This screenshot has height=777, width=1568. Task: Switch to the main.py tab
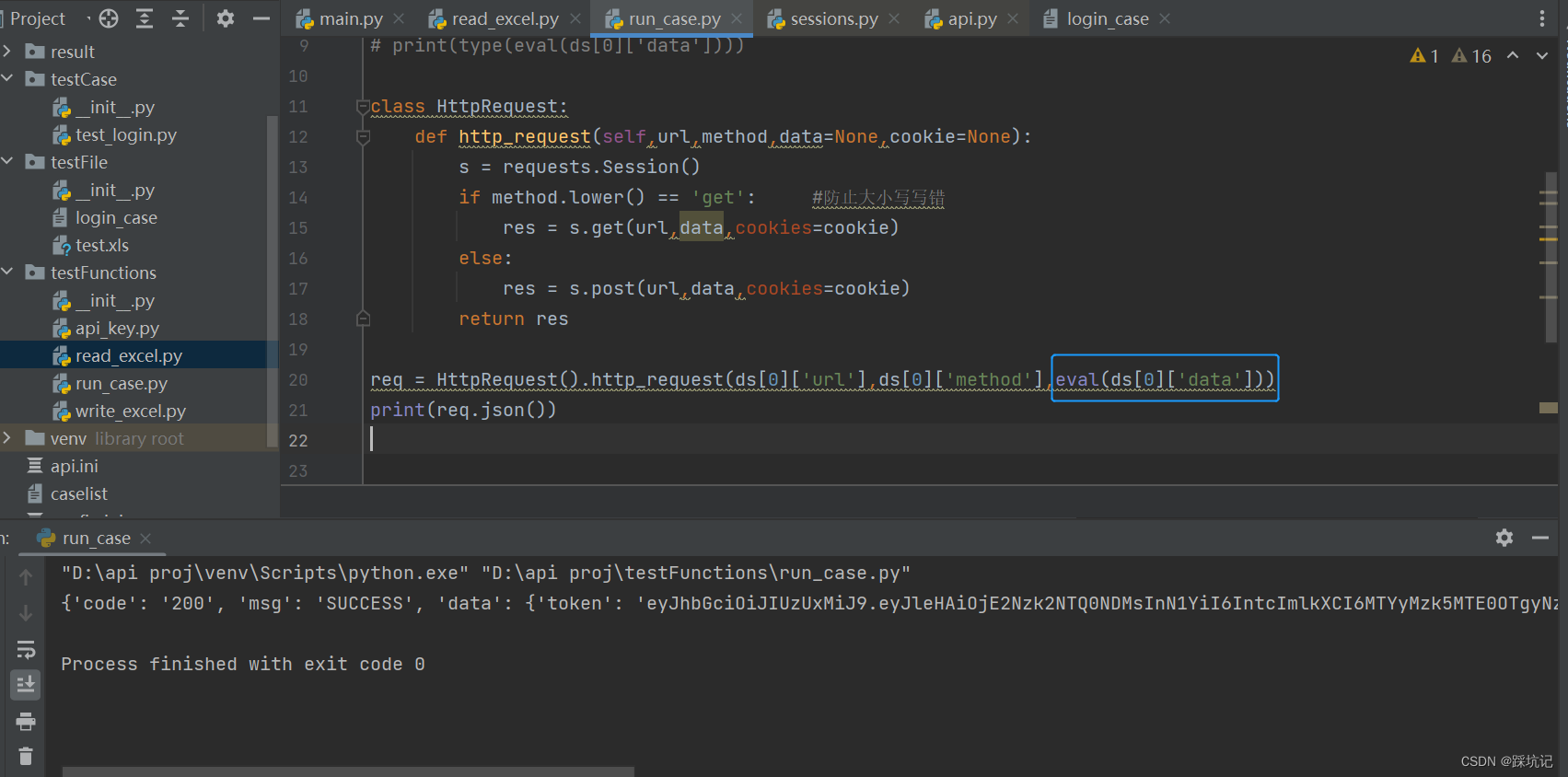pos(351,18)
